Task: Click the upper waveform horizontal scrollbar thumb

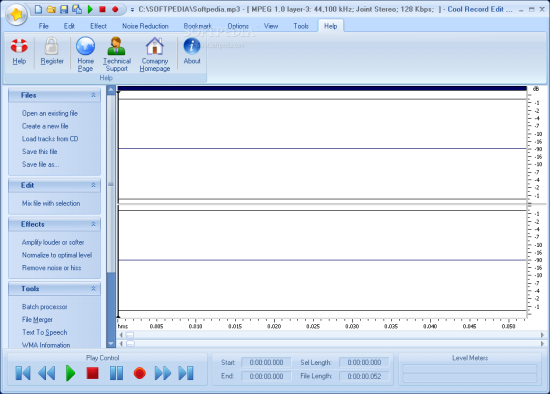Action: pos(130,335)
